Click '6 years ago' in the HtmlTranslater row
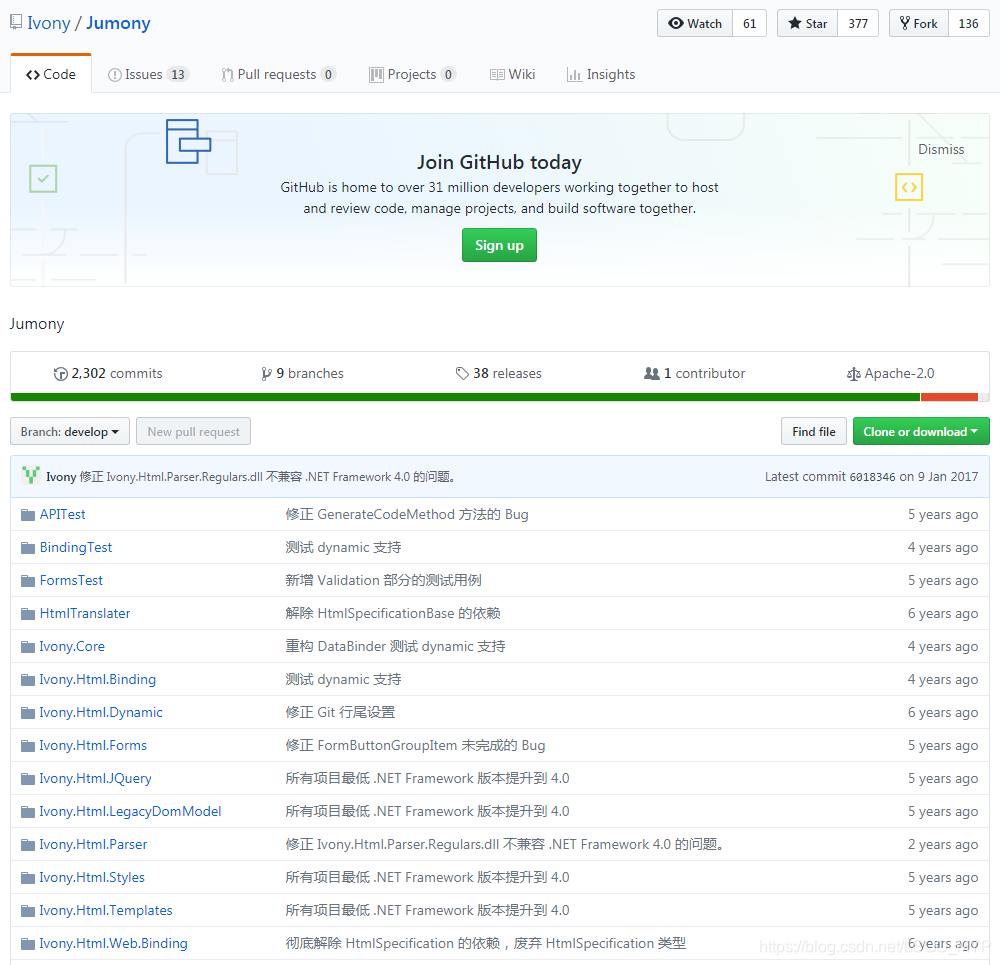The width and height of the screenshot is (1000, 965). tap(943, 614)
